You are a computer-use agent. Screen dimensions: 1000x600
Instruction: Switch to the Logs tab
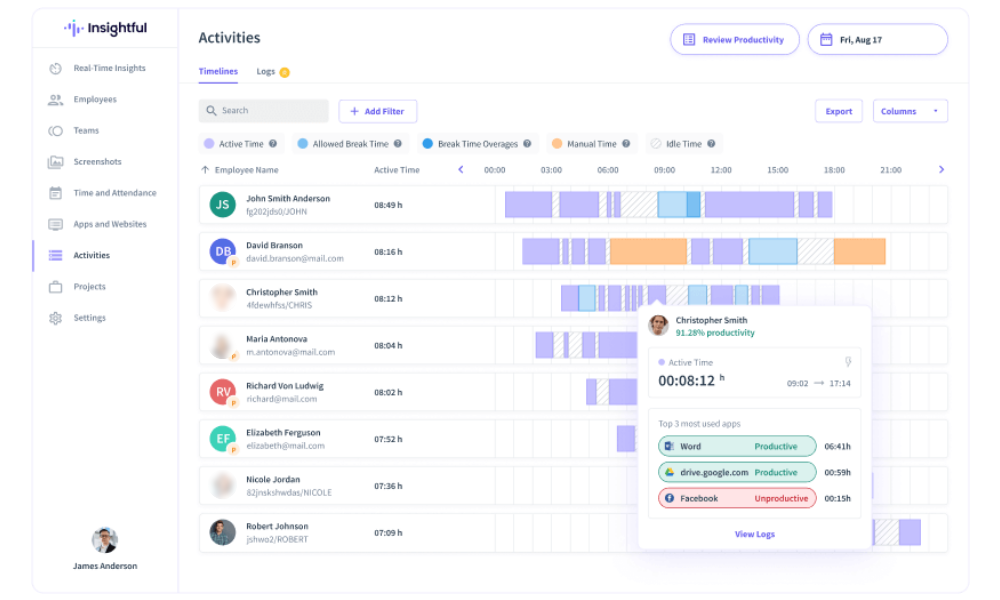tap(266, 72)
